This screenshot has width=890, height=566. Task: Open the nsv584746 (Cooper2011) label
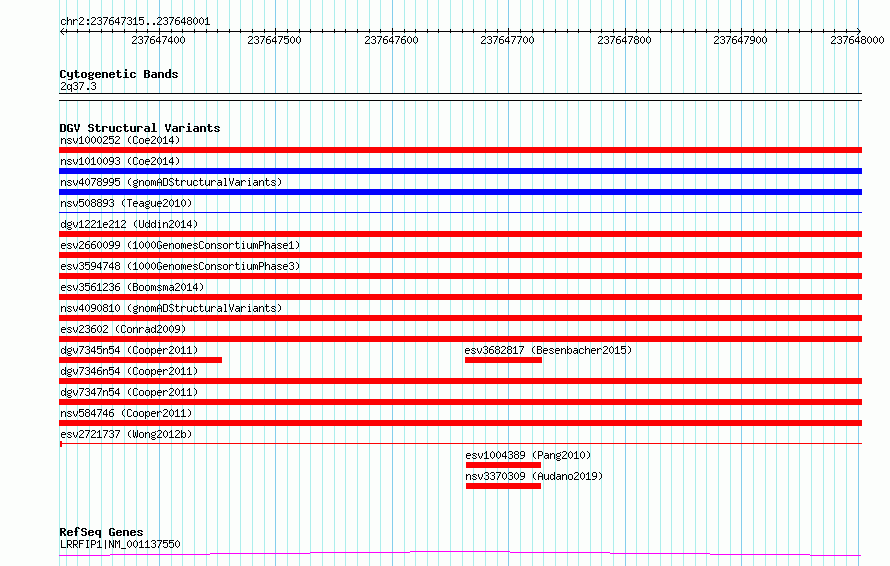126,413
